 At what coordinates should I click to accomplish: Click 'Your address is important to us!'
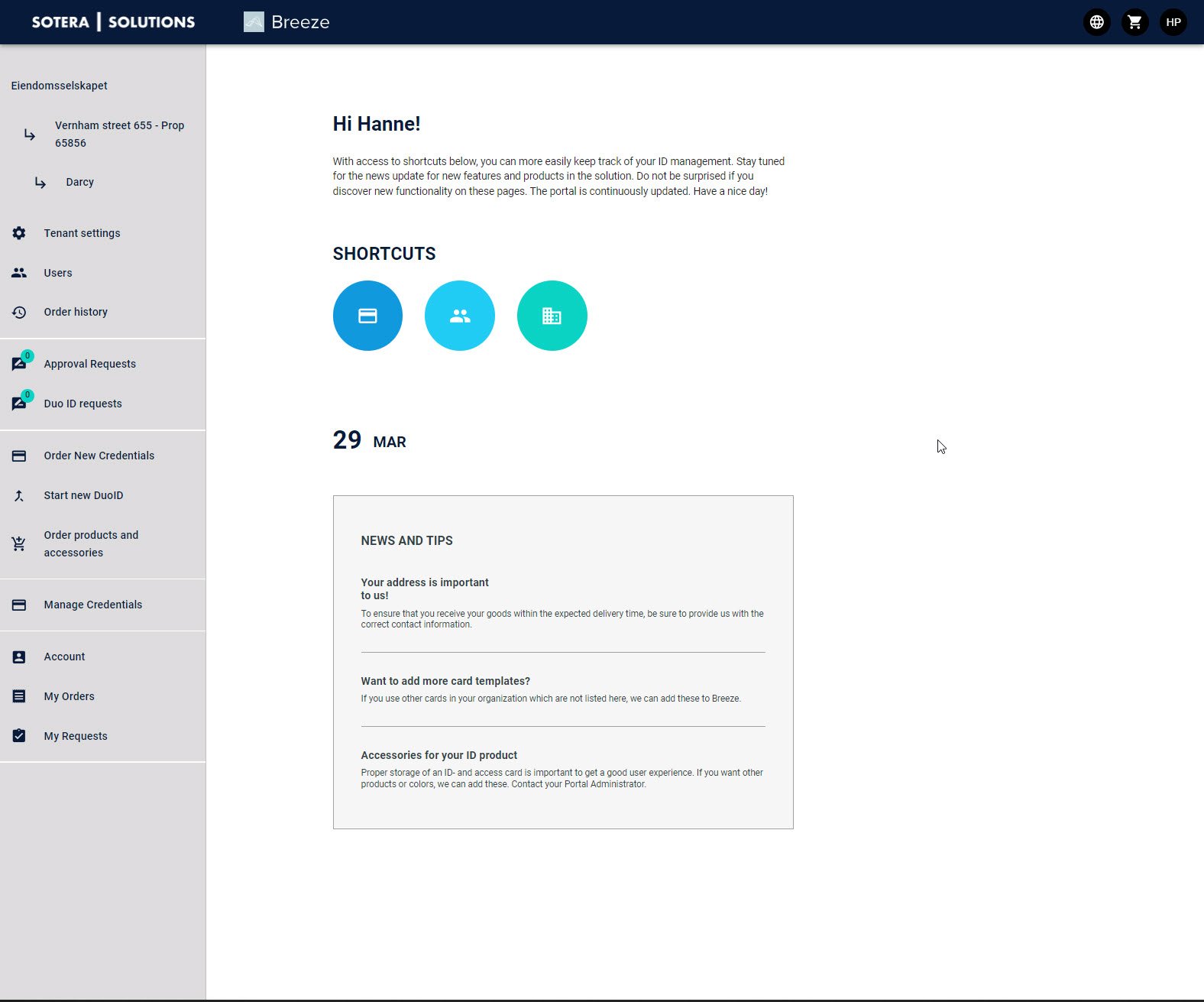click(x=425, y=589)
